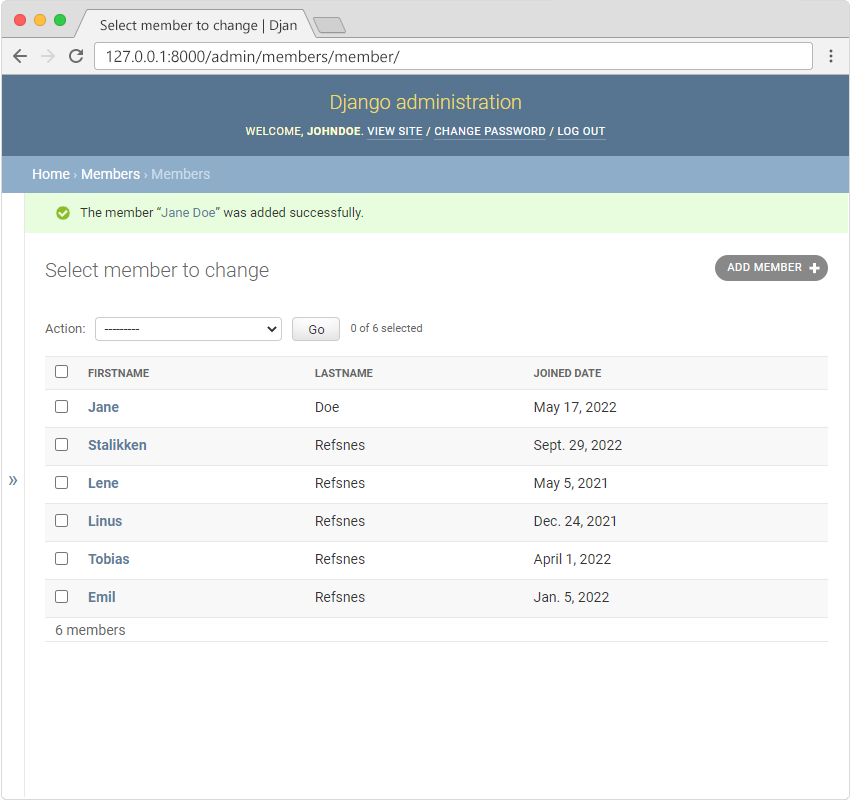Go to Home in the breadcrumb
The width and height of the screenshot is (850, 800).
coord(50,174)
